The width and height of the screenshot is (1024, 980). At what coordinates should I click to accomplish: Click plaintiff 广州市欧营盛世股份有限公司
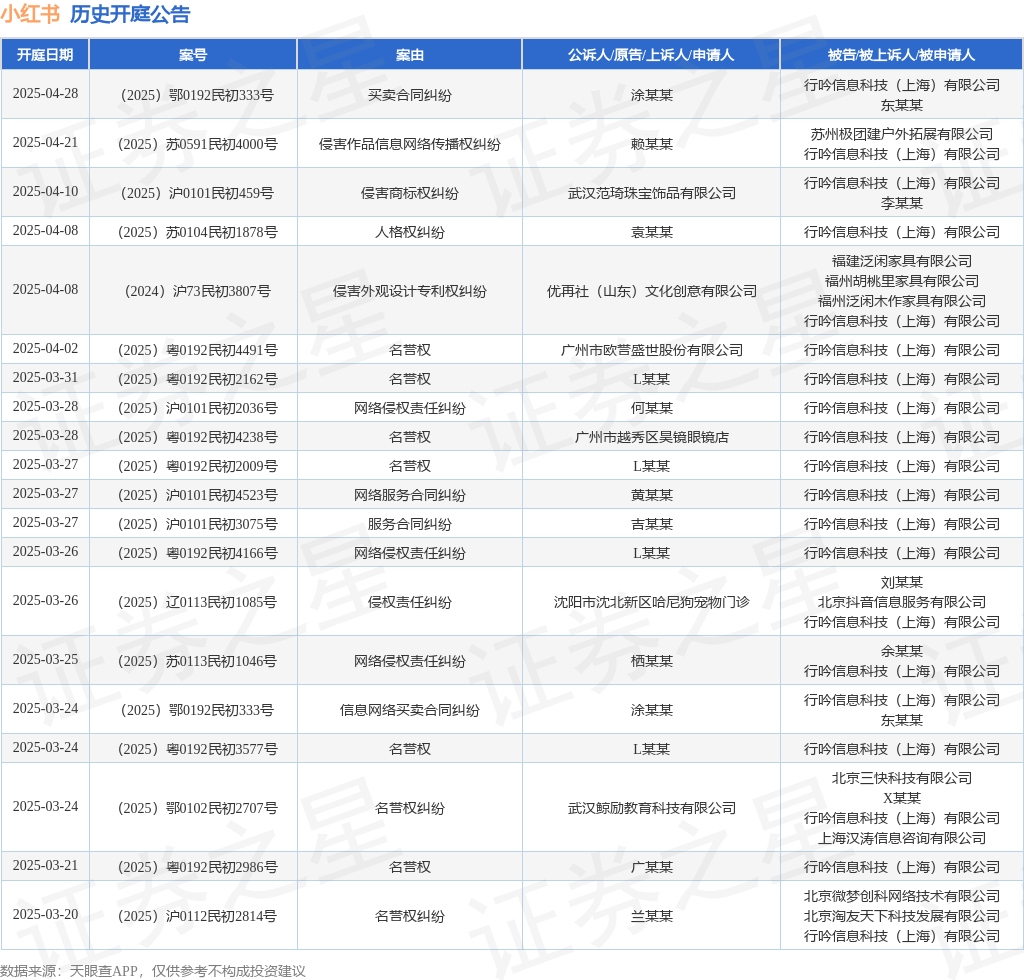click(651, 350)
